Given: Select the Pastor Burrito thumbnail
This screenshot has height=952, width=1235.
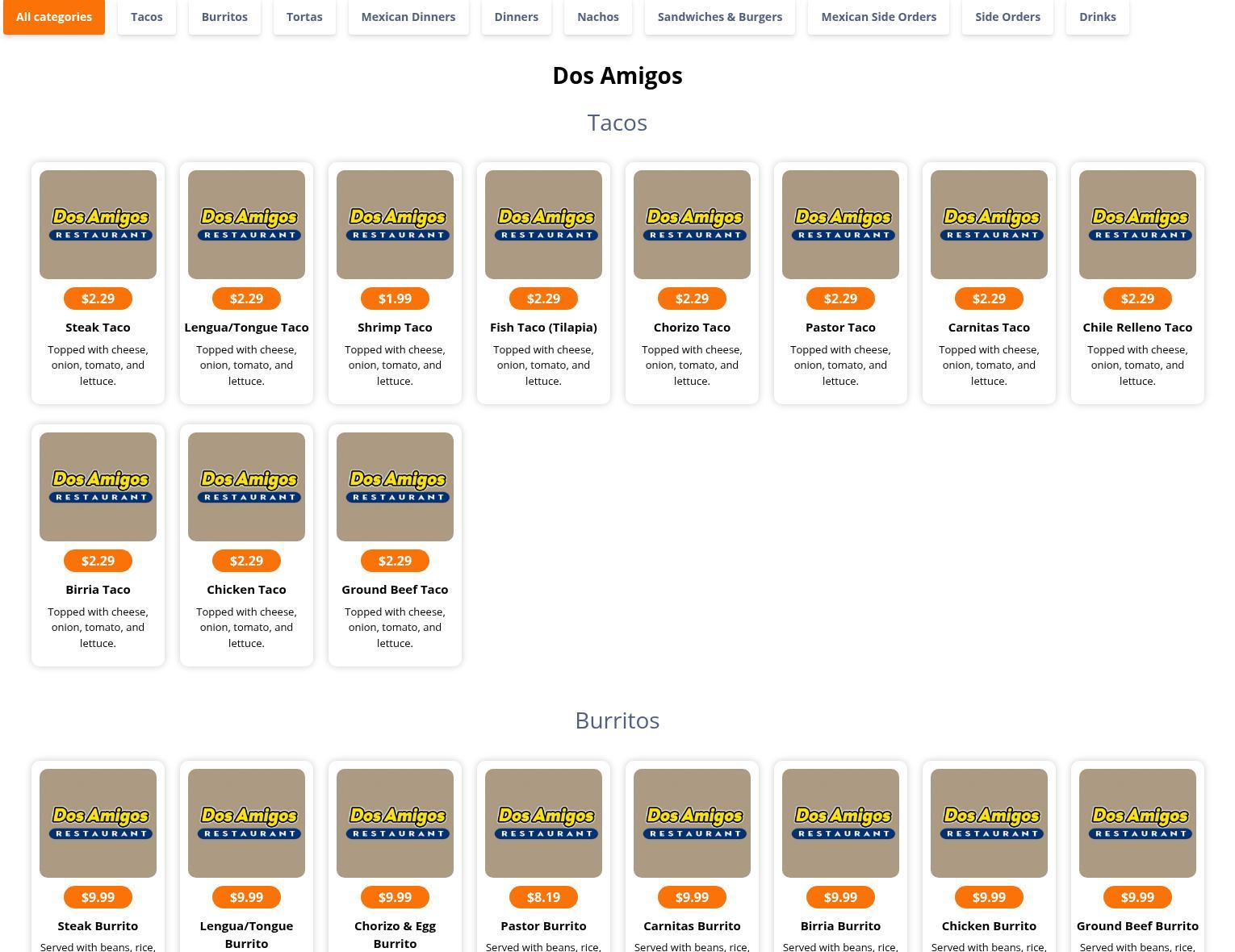Looking at the screenshot, I should point(543,823).
